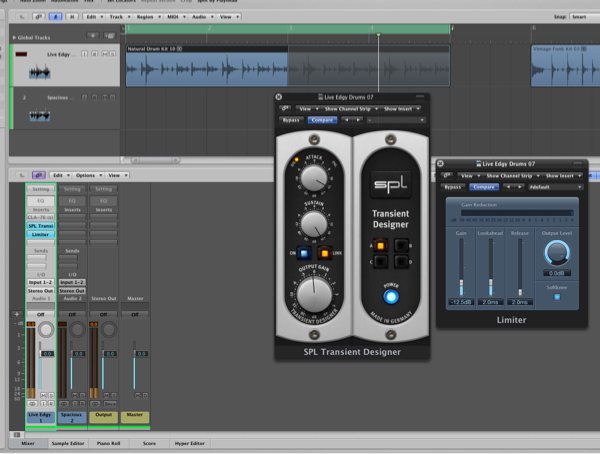This screenshot has width=600, height=454.
Task: Toggle the blue catch playhead icon in arrange toolbar
Action: point(55,17)
